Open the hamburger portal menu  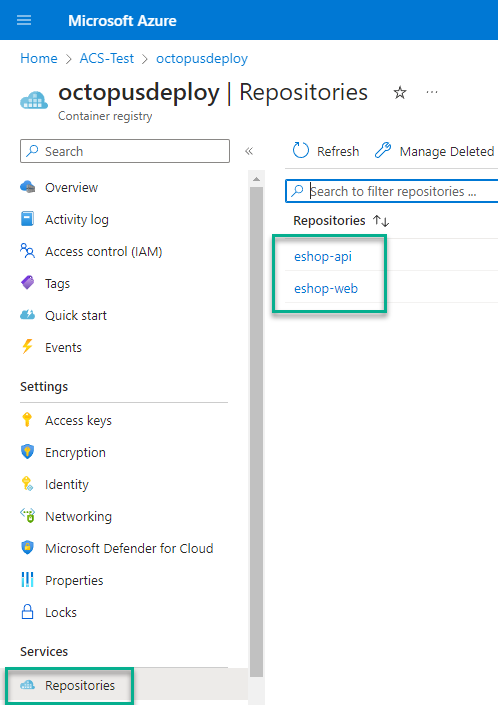(x=24, y=20)
